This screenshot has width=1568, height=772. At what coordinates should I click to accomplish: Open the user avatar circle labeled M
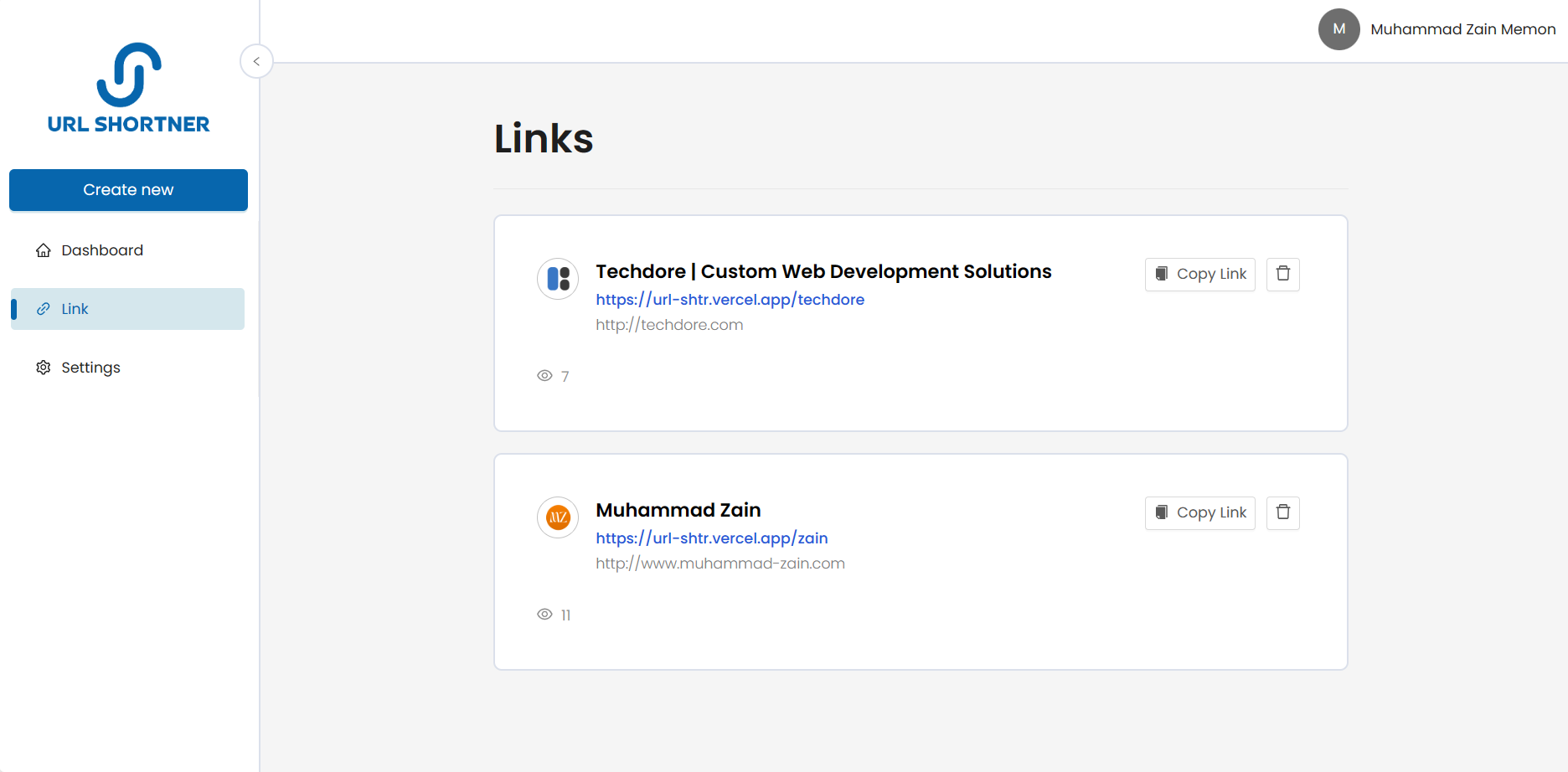tap(1338, 28)
